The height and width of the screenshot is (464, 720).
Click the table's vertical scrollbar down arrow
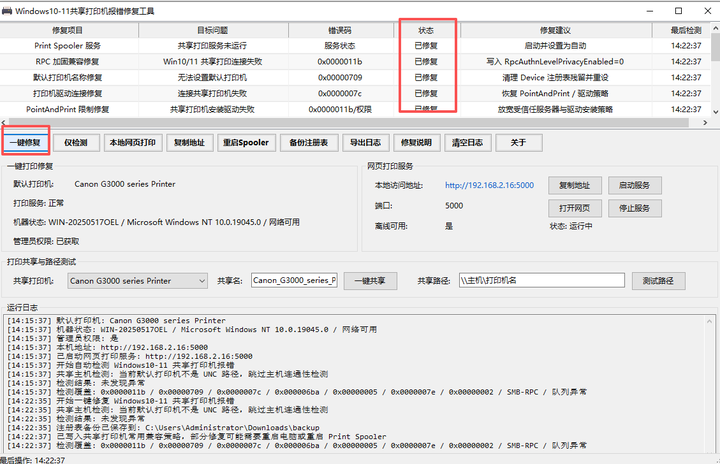click(x=715, y=112)
